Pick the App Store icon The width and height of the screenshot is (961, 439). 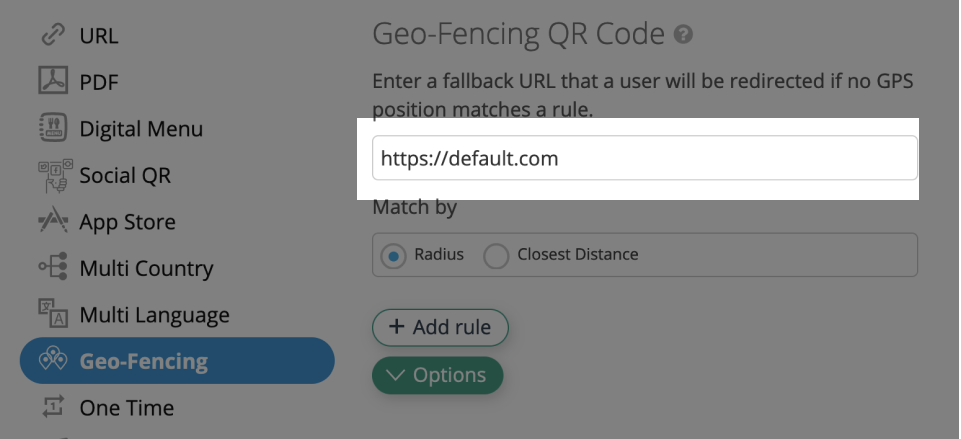point(53,221)
